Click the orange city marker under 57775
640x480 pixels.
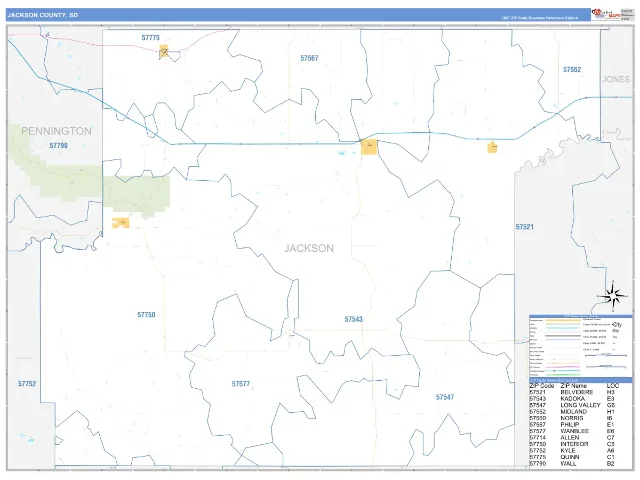(x=164, y=51)
